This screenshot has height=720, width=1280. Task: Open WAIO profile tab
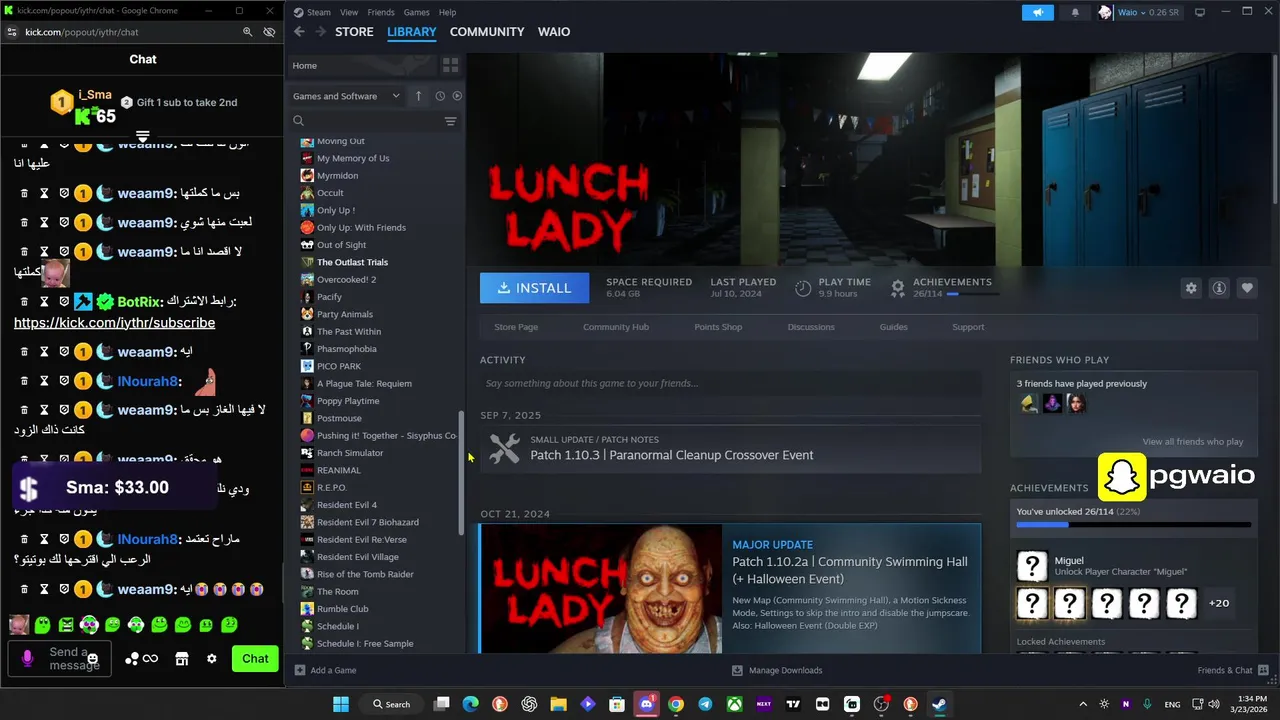554,32
